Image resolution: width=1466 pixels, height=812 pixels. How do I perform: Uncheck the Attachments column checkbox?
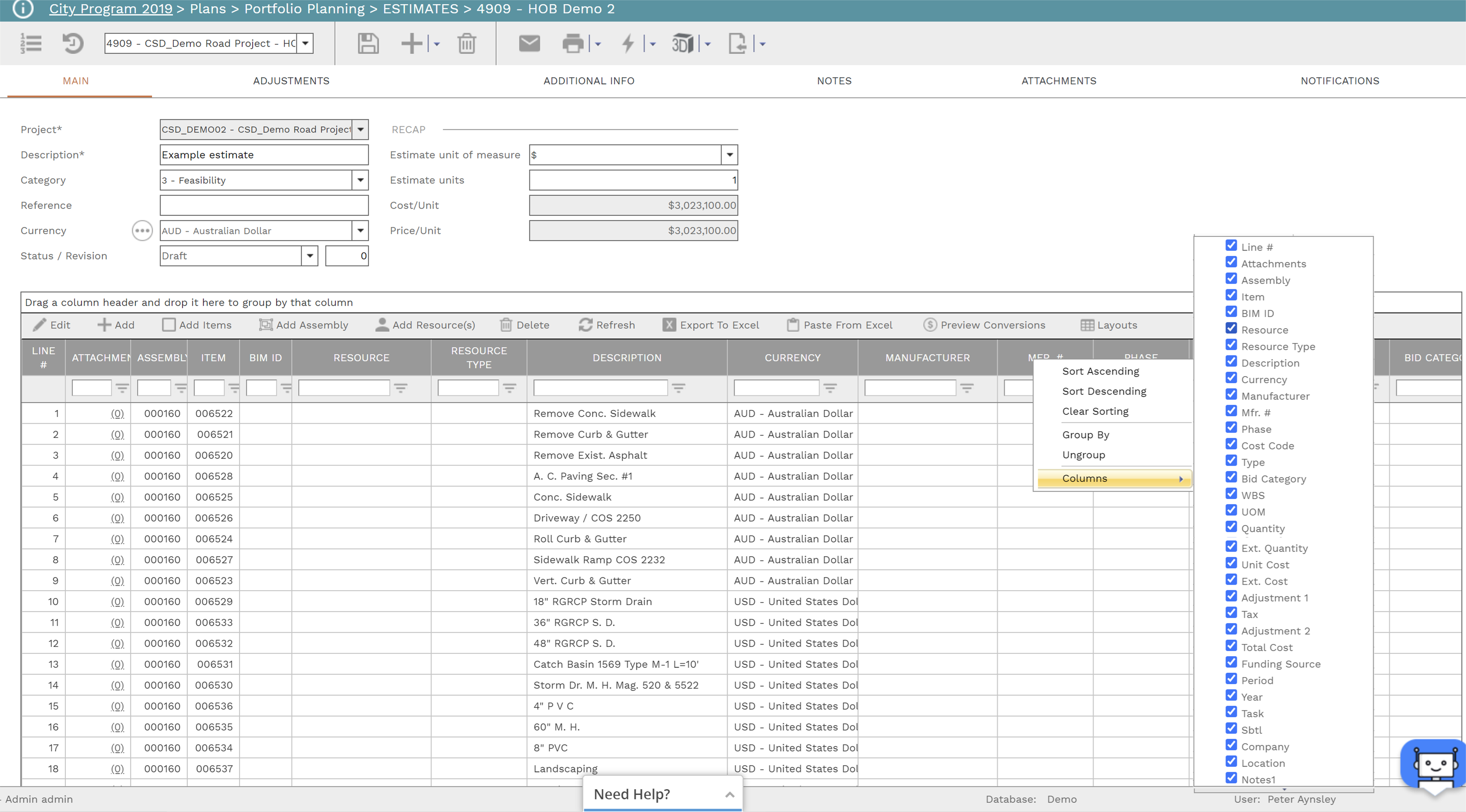pos(1231,262)
